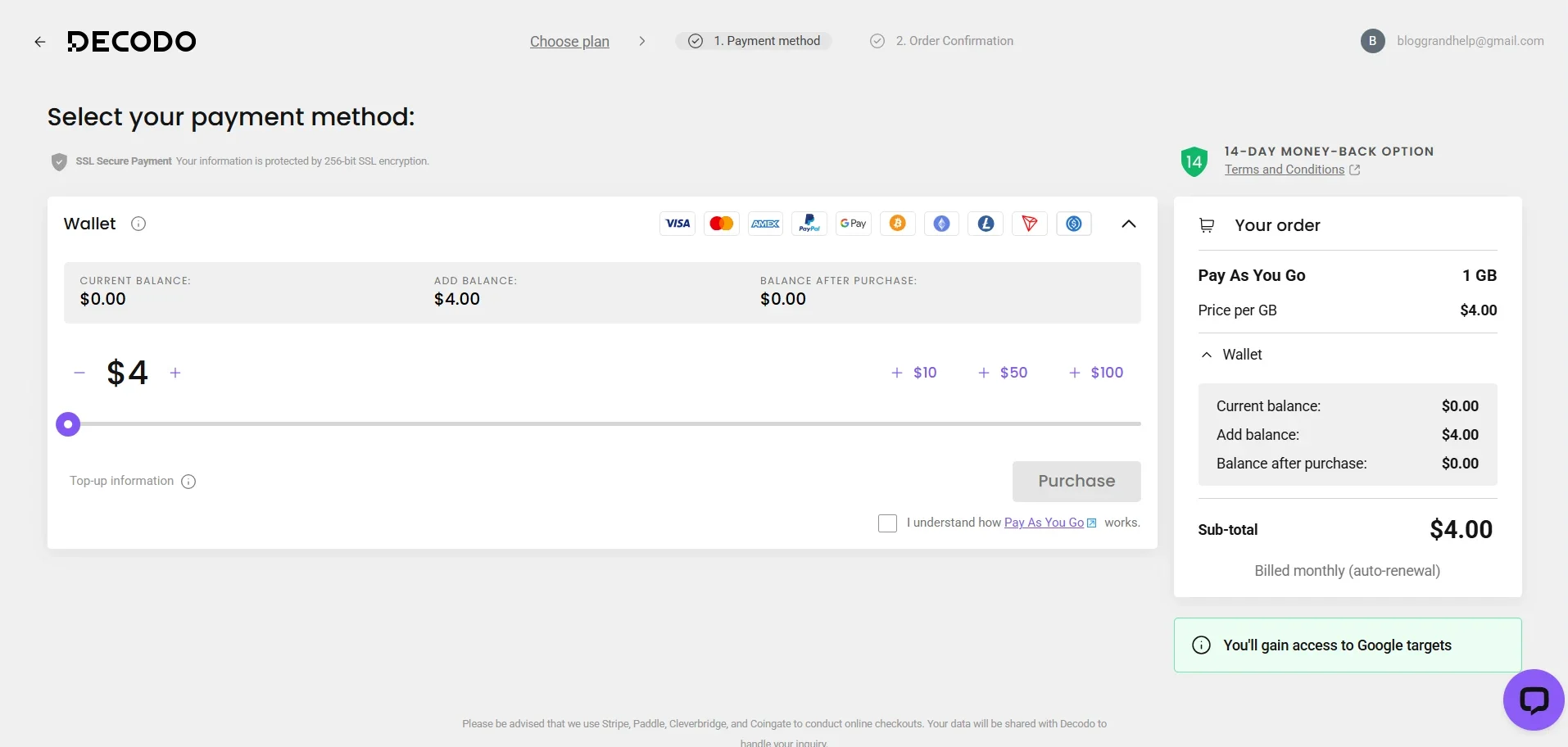The image size is (1568, 747).
Task: Click the Mastercard icon
Action: click(x=722, y=224)
